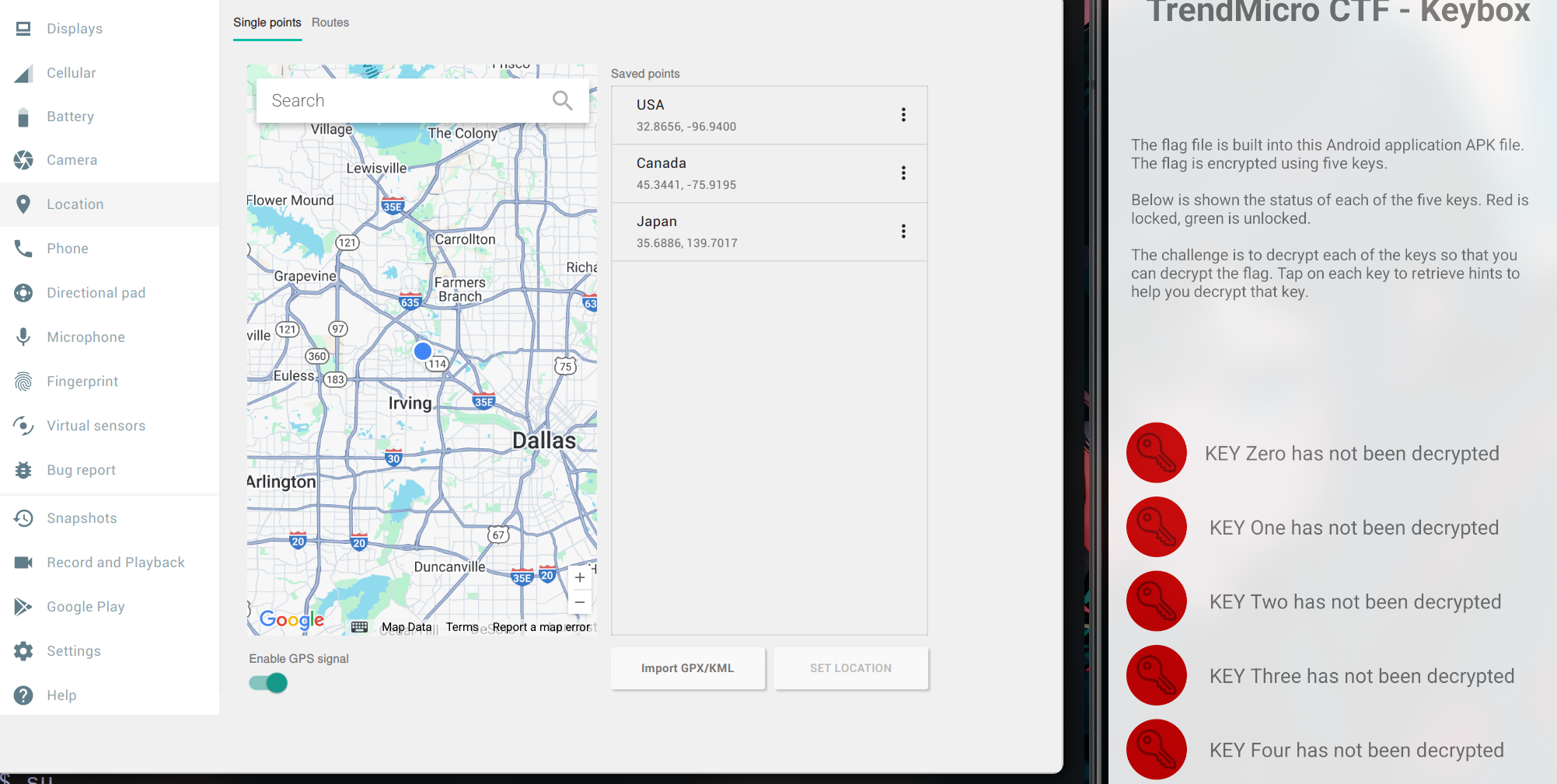Click the Farmers Branch label on map

(460, 289)
